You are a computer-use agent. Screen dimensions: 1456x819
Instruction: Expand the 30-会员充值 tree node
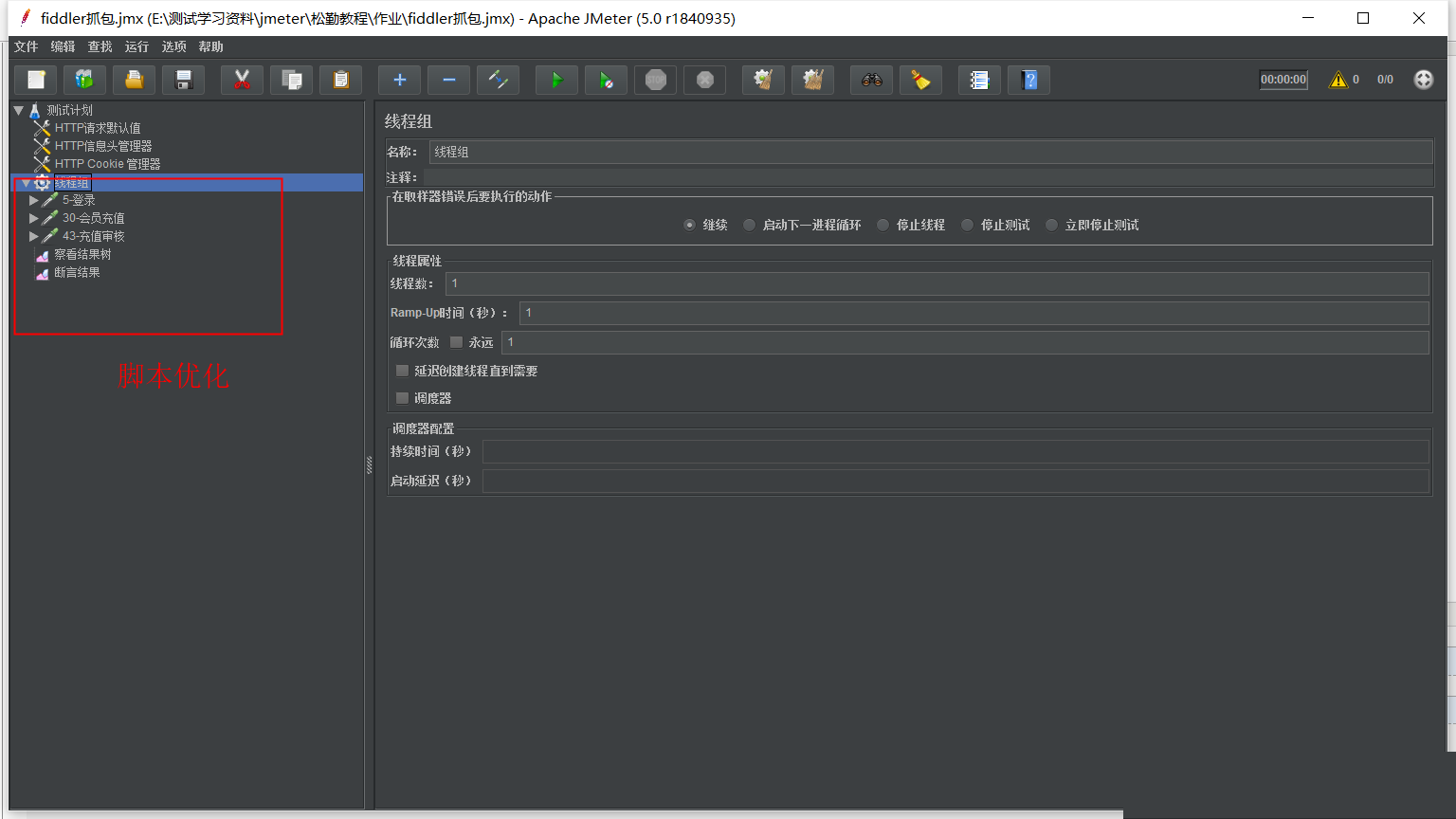tap(34, 218)
